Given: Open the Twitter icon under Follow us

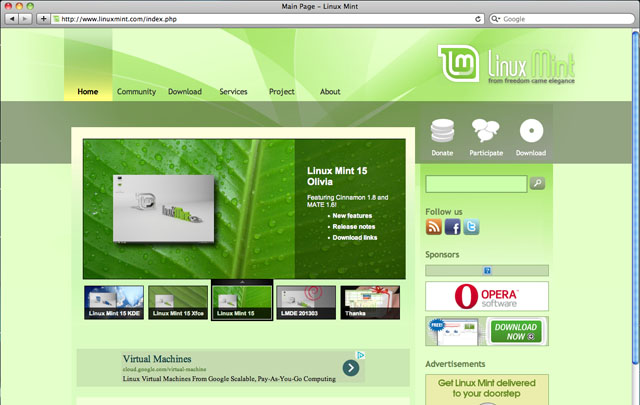Looking at the screenshot, I should tap(471, 227).
